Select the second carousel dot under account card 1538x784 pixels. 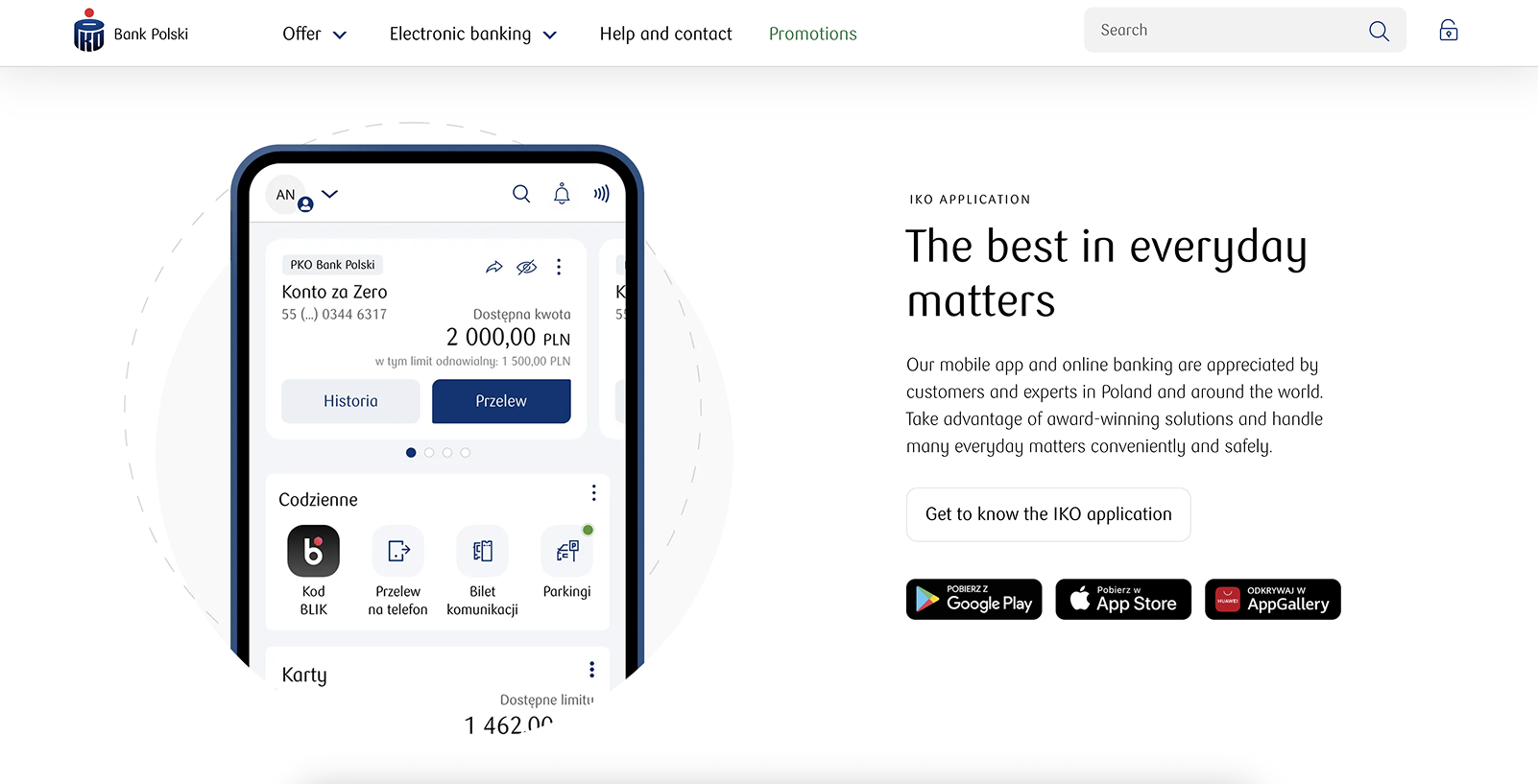tap(429, 453)
